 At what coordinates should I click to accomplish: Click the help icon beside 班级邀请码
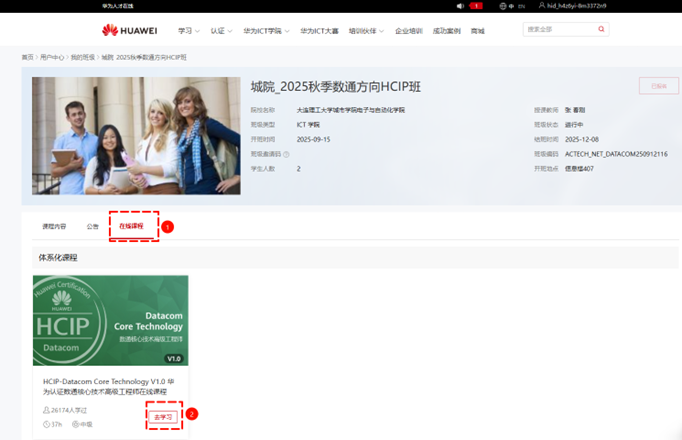coord(286,154)
